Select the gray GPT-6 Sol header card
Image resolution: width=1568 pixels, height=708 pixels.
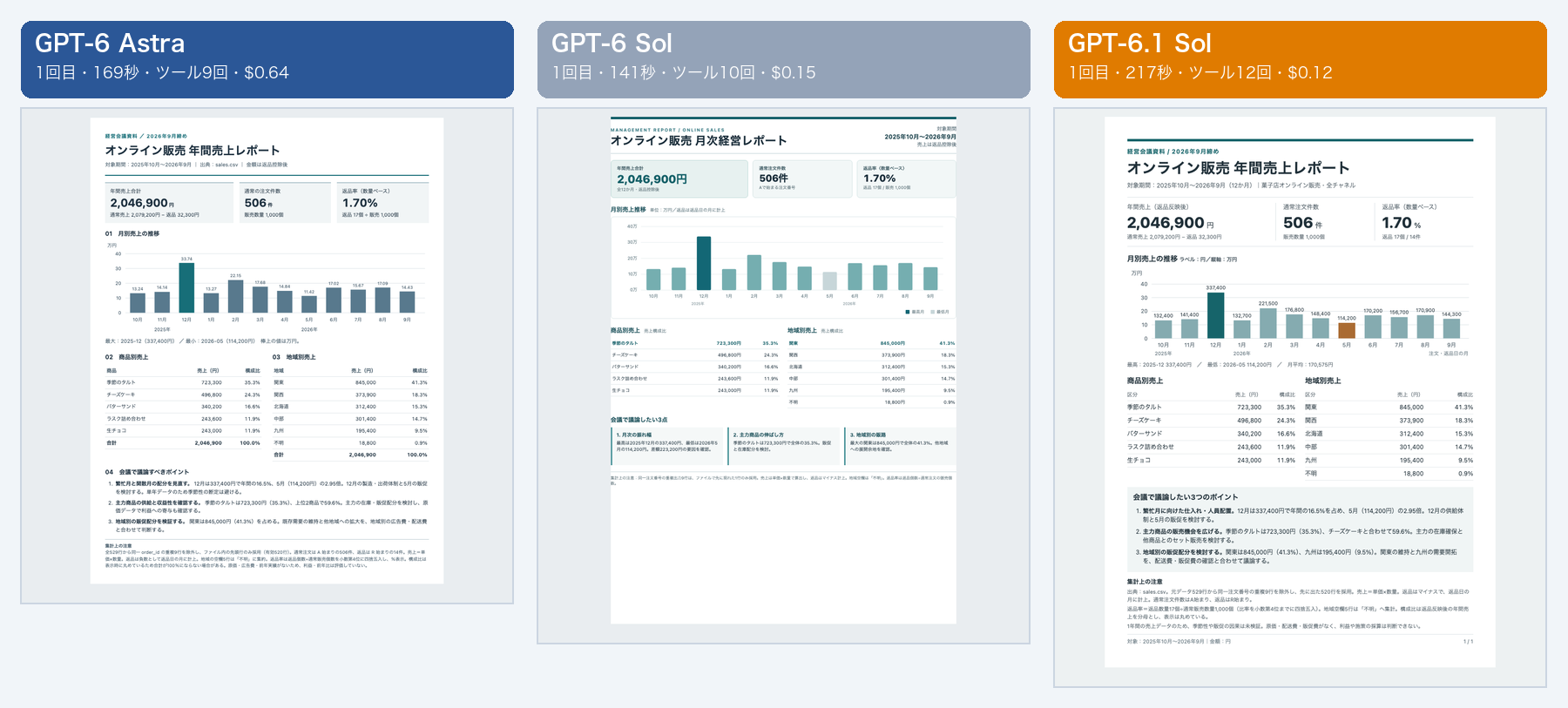pos(783,59)
